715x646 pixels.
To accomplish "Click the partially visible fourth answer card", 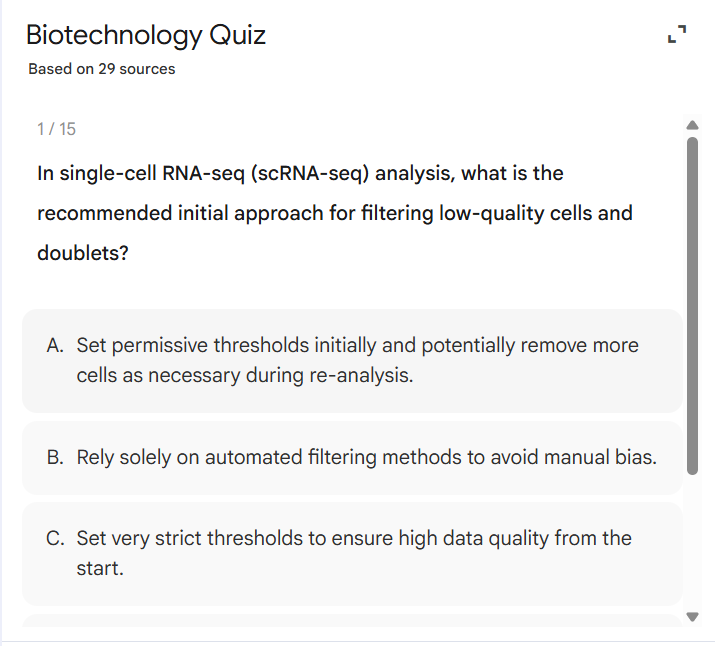I will pyautogui.click(x=352, y=622).
